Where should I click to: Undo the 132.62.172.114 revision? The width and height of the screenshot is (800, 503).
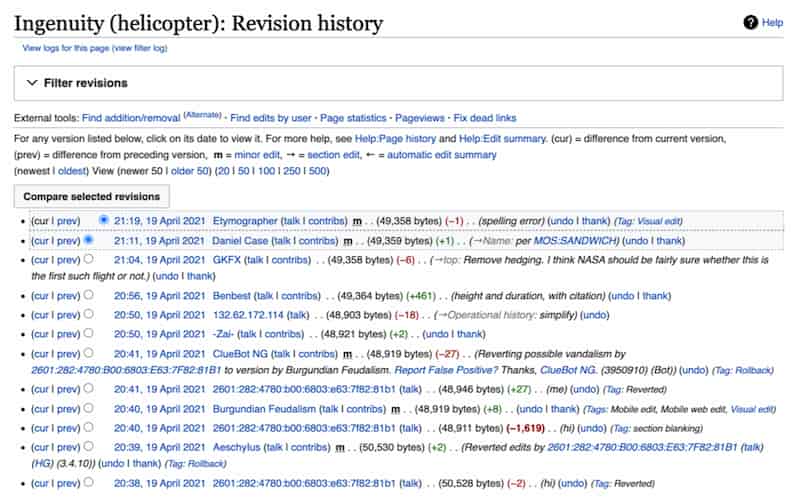[594, 315]
